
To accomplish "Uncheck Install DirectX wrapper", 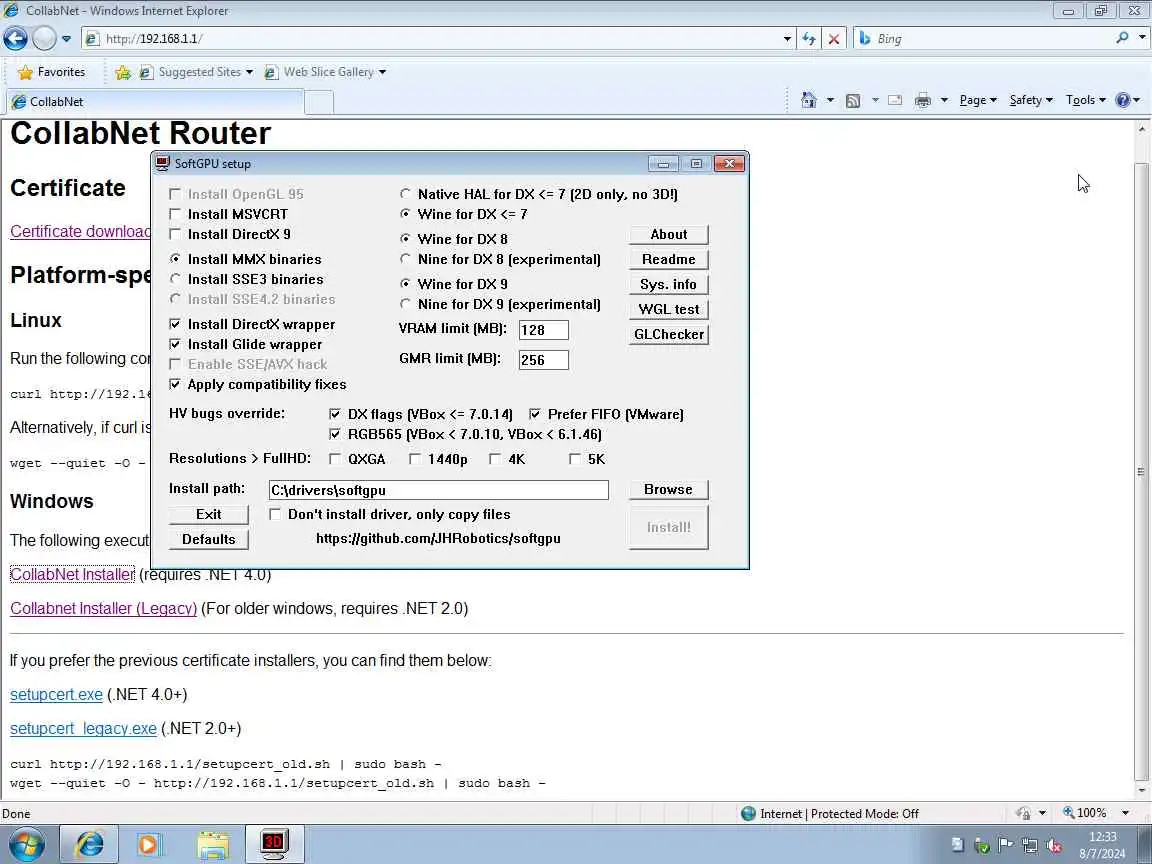I will click(x=175, y=324).
